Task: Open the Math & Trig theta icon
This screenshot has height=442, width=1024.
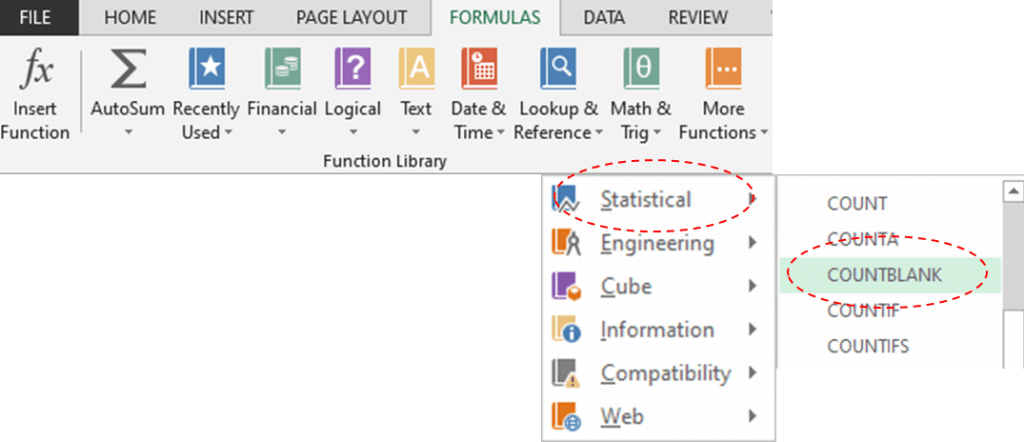Action: (641, 69)
